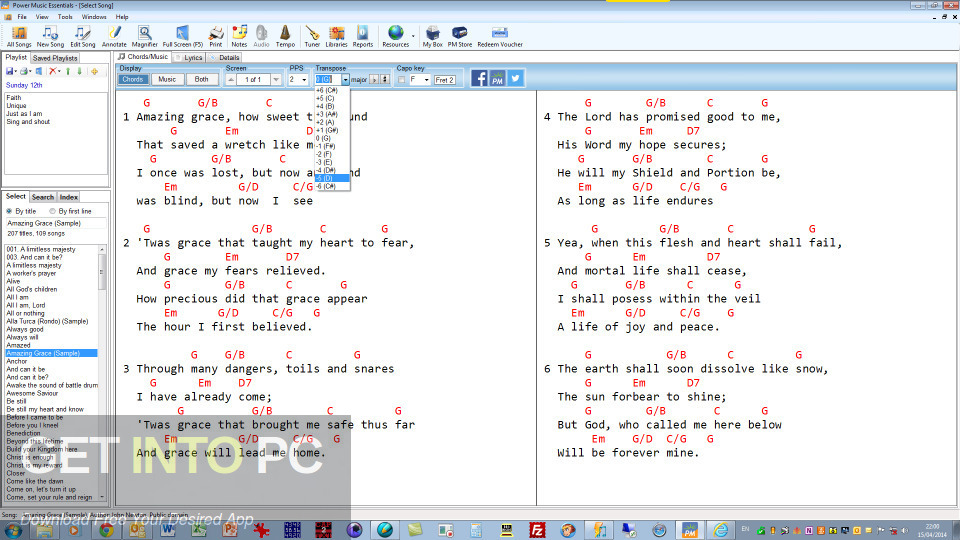Print the current song

(216, 37)
